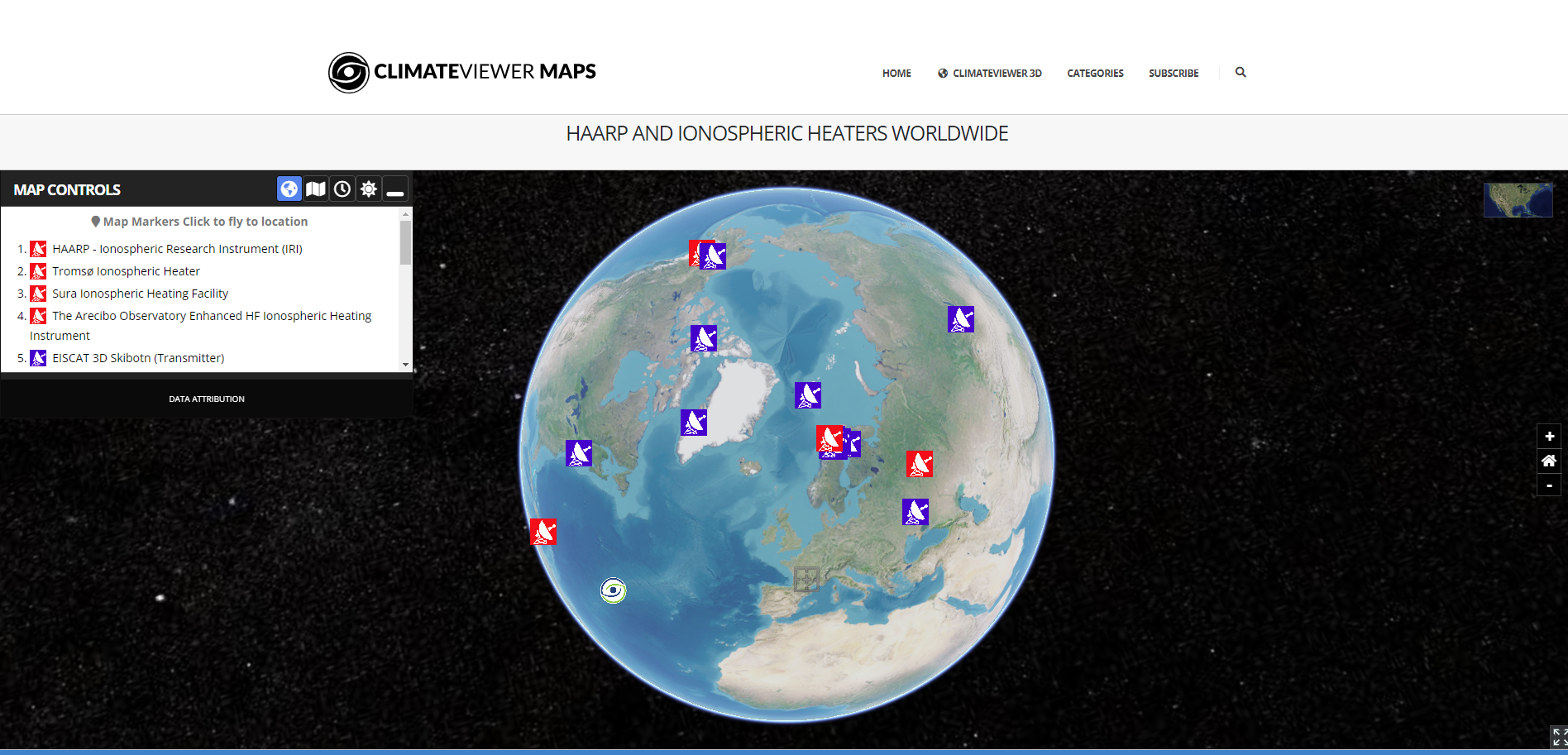Zoom in with the plus button
Viewport: 1568px width, 755px height.
(x=1549, y=436)
